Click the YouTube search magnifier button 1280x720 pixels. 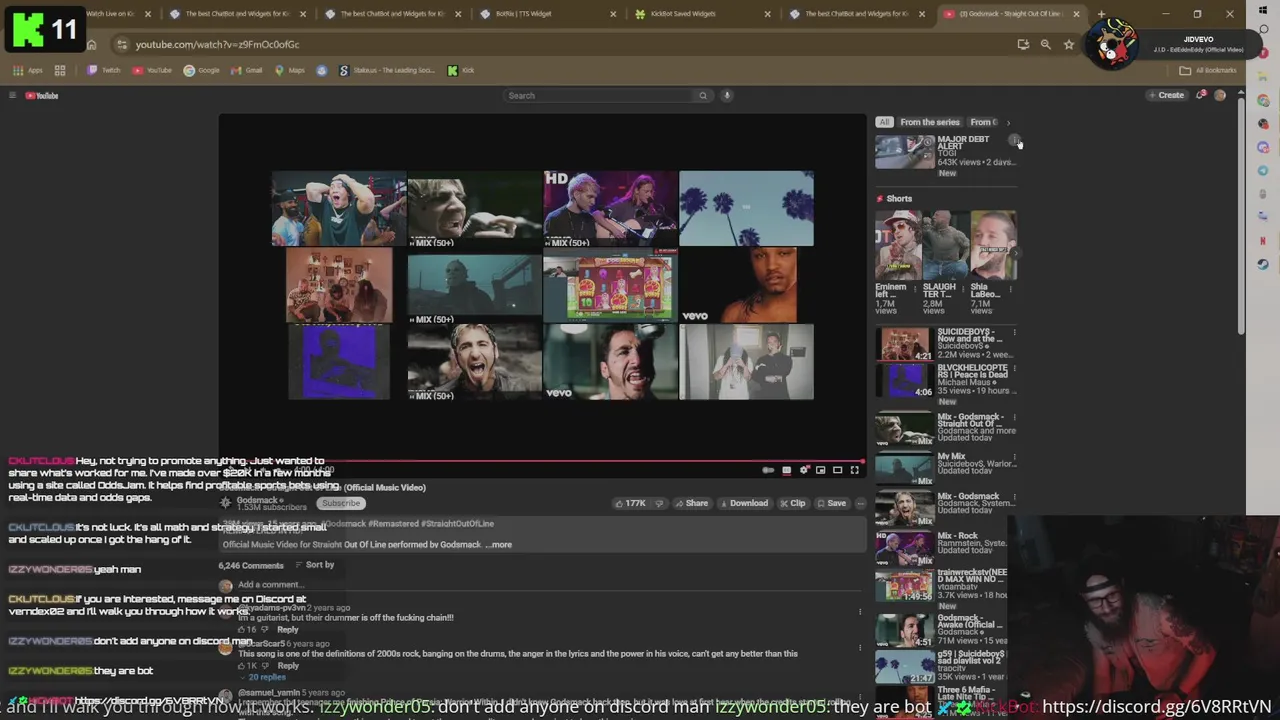point(703,96)
